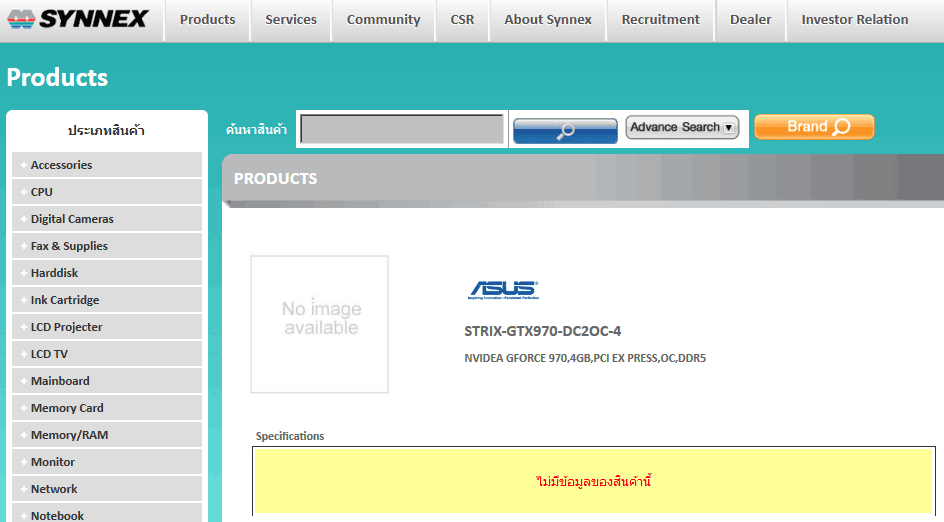Click the 'No image available' product thumbnail
944x522 pixels.
(319, 324)
